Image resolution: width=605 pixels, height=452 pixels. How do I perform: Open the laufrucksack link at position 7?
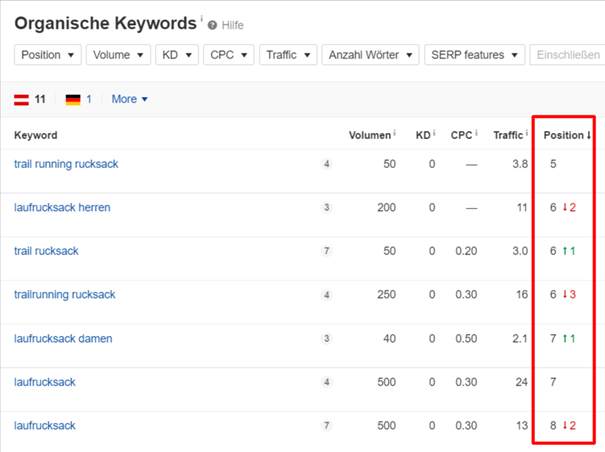click(x=45, y=382)
